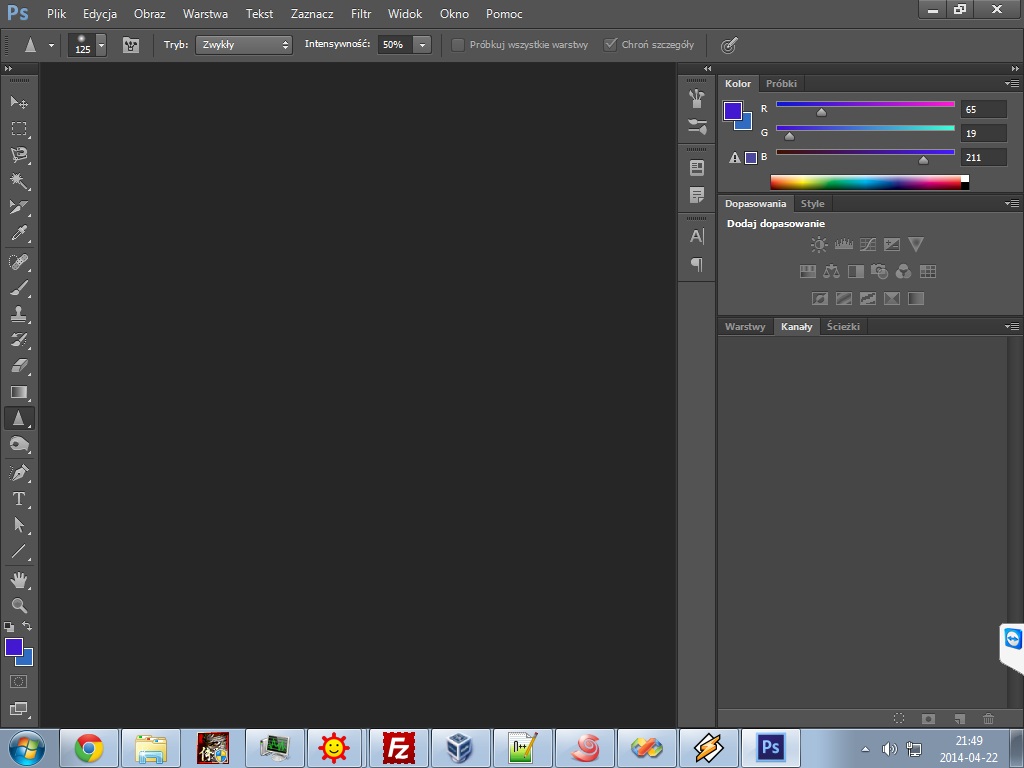
Task: Edit the Intensywność 50% field
Action: coord(395,44)
